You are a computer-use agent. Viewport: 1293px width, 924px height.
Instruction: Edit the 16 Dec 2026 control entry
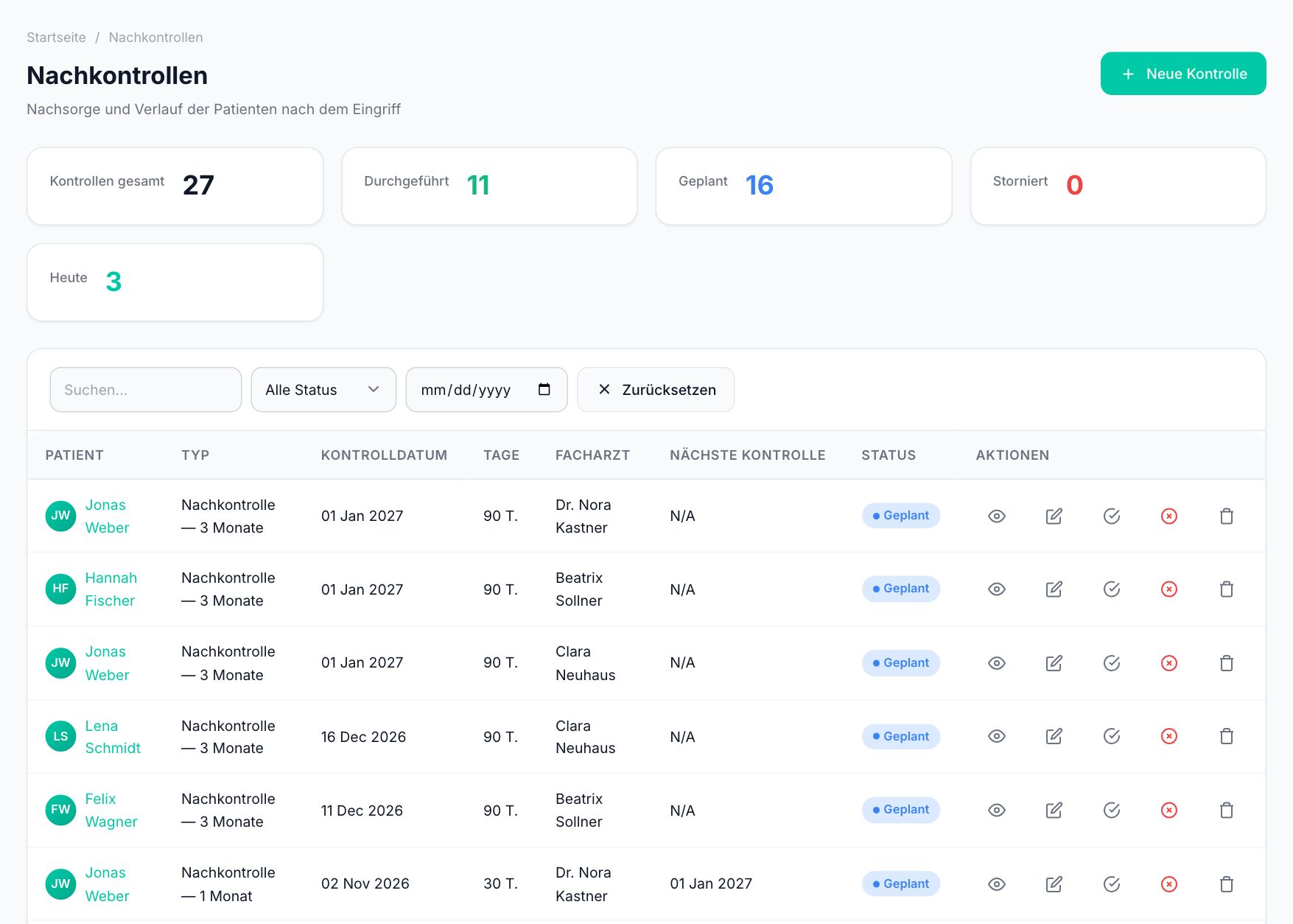pyautogui.click(x=1054, y=736)
